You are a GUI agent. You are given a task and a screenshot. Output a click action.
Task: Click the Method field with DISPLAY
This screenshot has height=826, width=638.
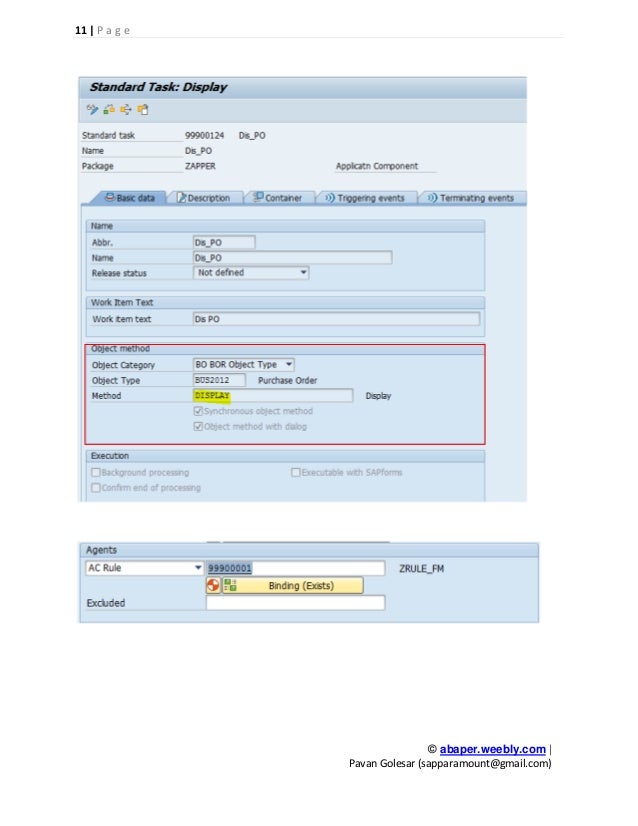273,395
